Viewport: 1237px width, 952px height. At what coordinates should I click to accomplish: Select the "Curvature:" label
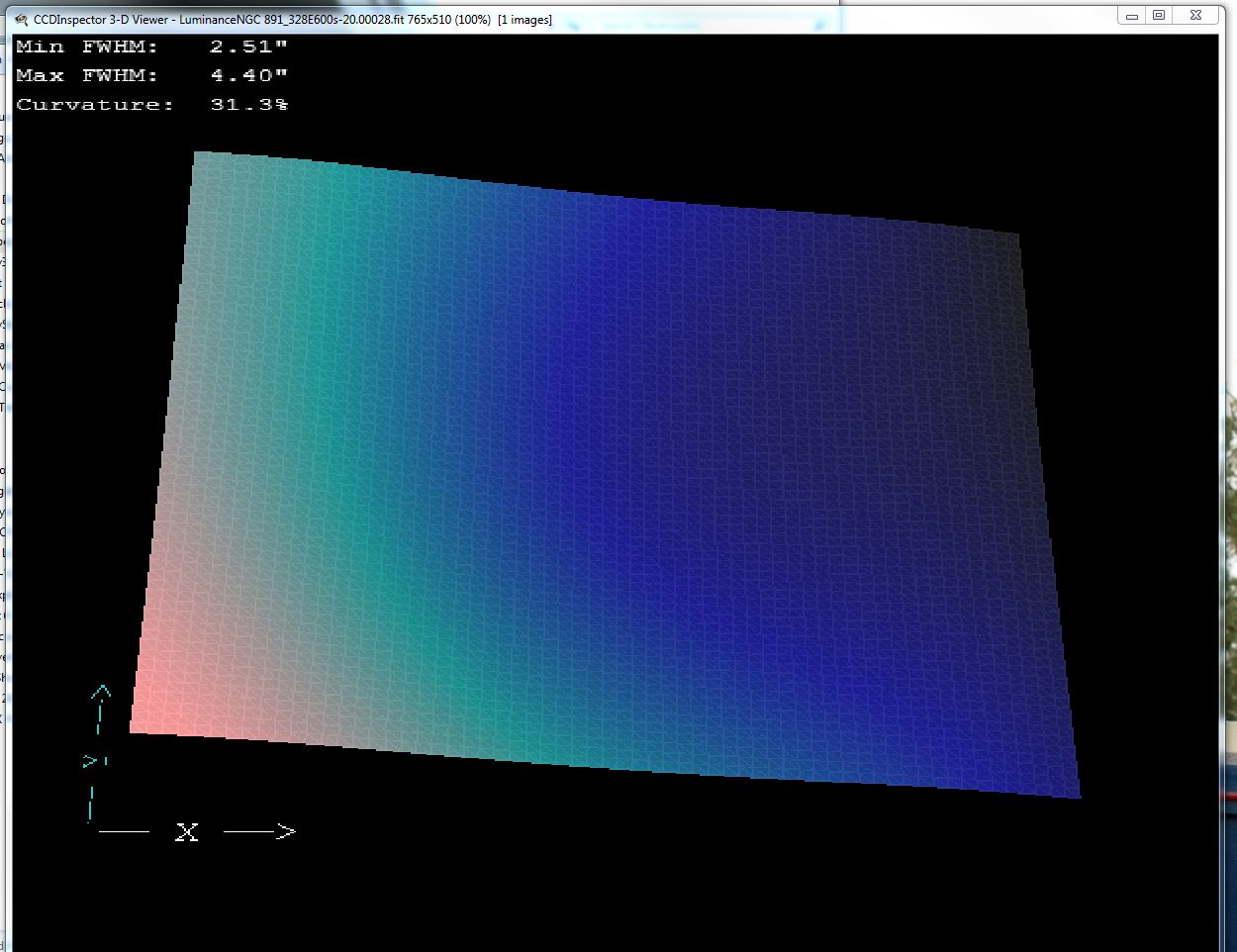tap(95, 104)
